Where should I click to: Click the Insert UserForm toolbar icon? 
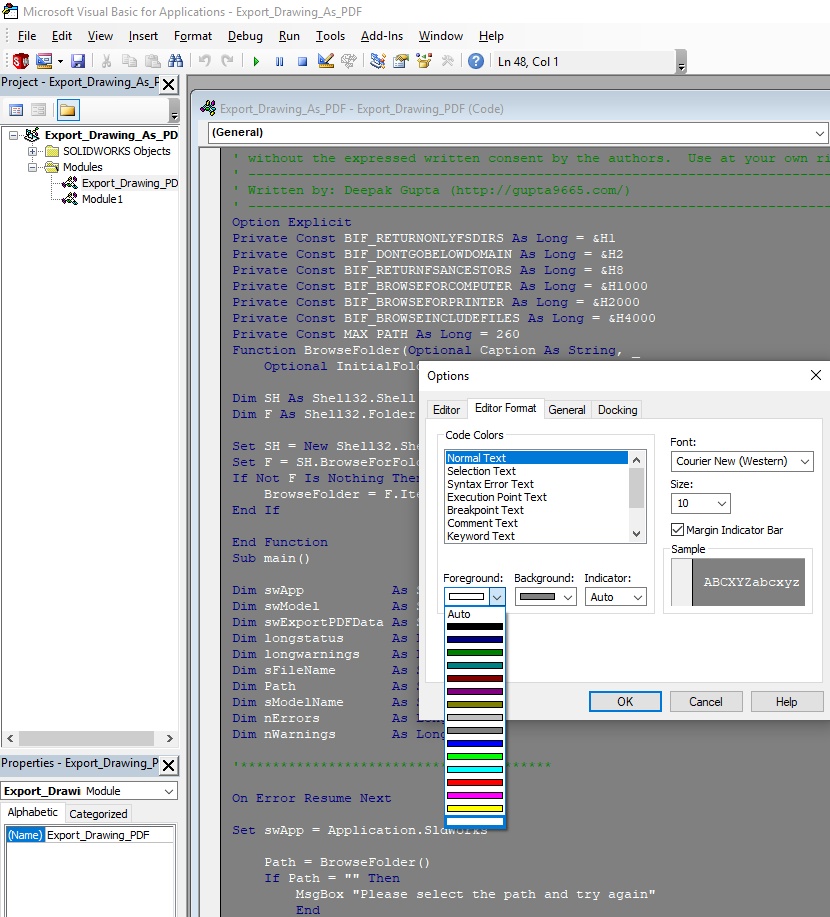point(44,61)
